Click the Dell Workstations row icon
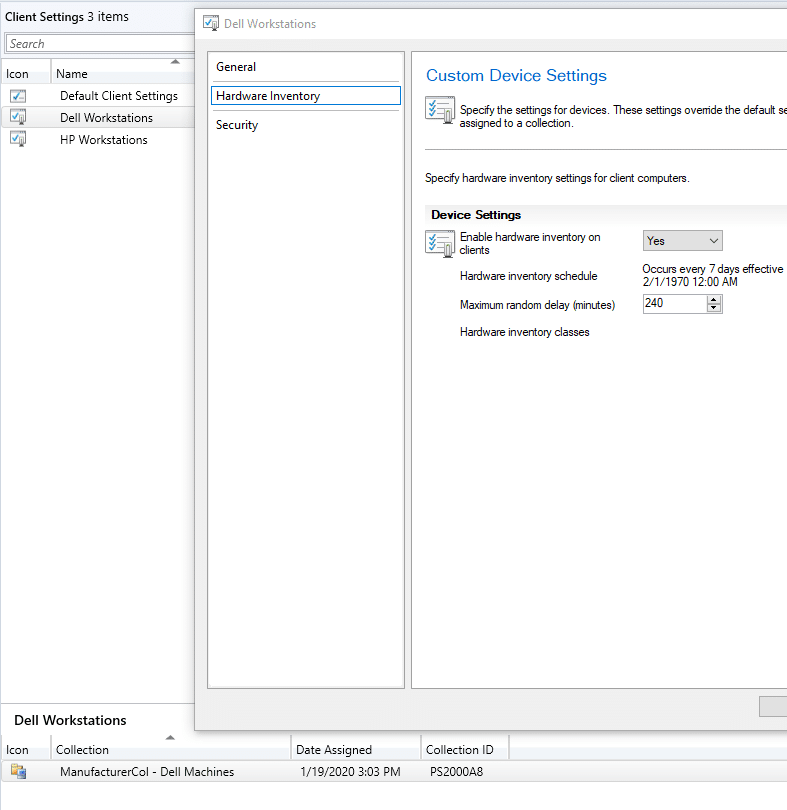787x810 pixels. tap(18, 118)
